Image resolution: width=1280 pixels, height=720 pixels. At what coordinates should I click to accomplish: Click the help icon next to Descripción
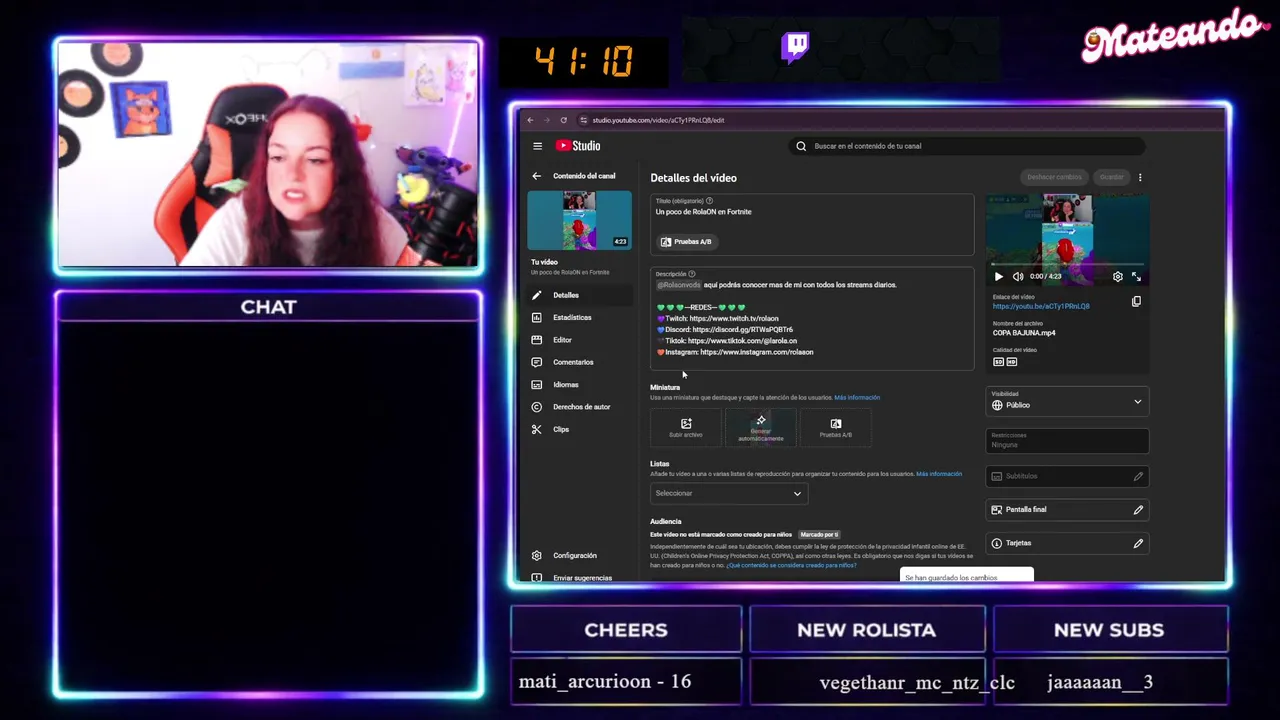click(692, 274)
